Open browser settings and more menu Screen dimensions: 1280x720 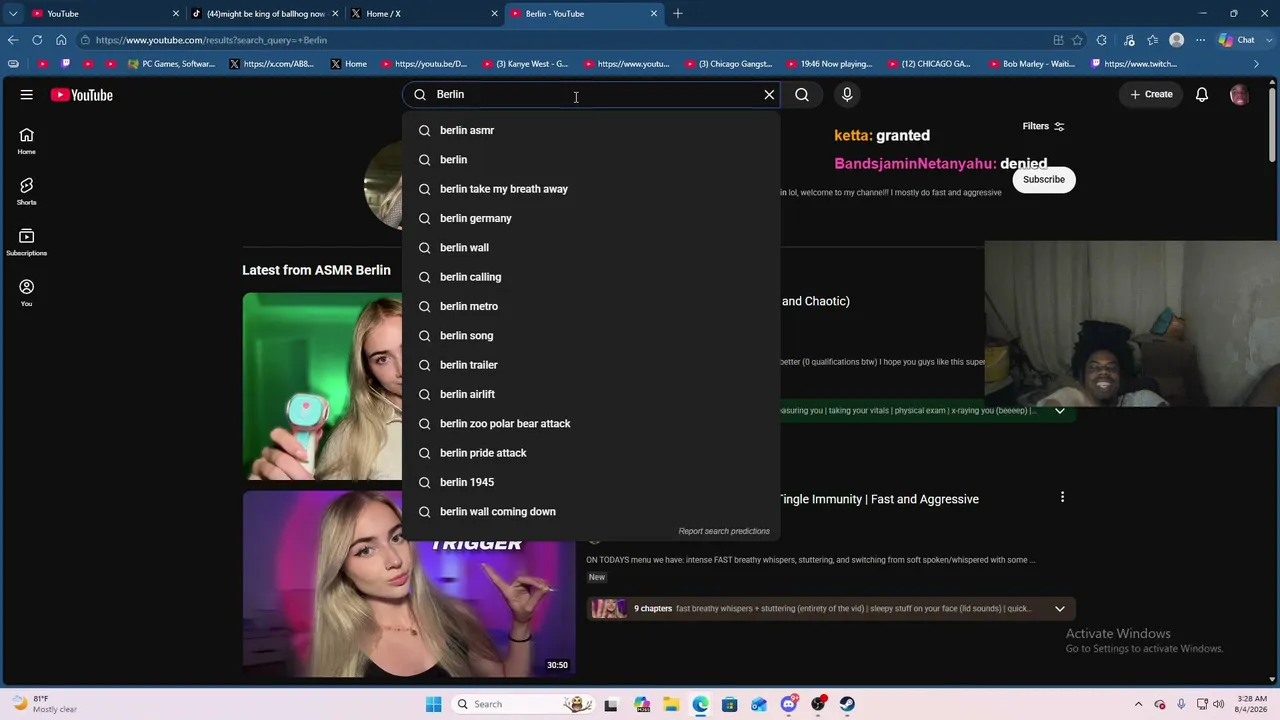click(x=1200, y=40)
